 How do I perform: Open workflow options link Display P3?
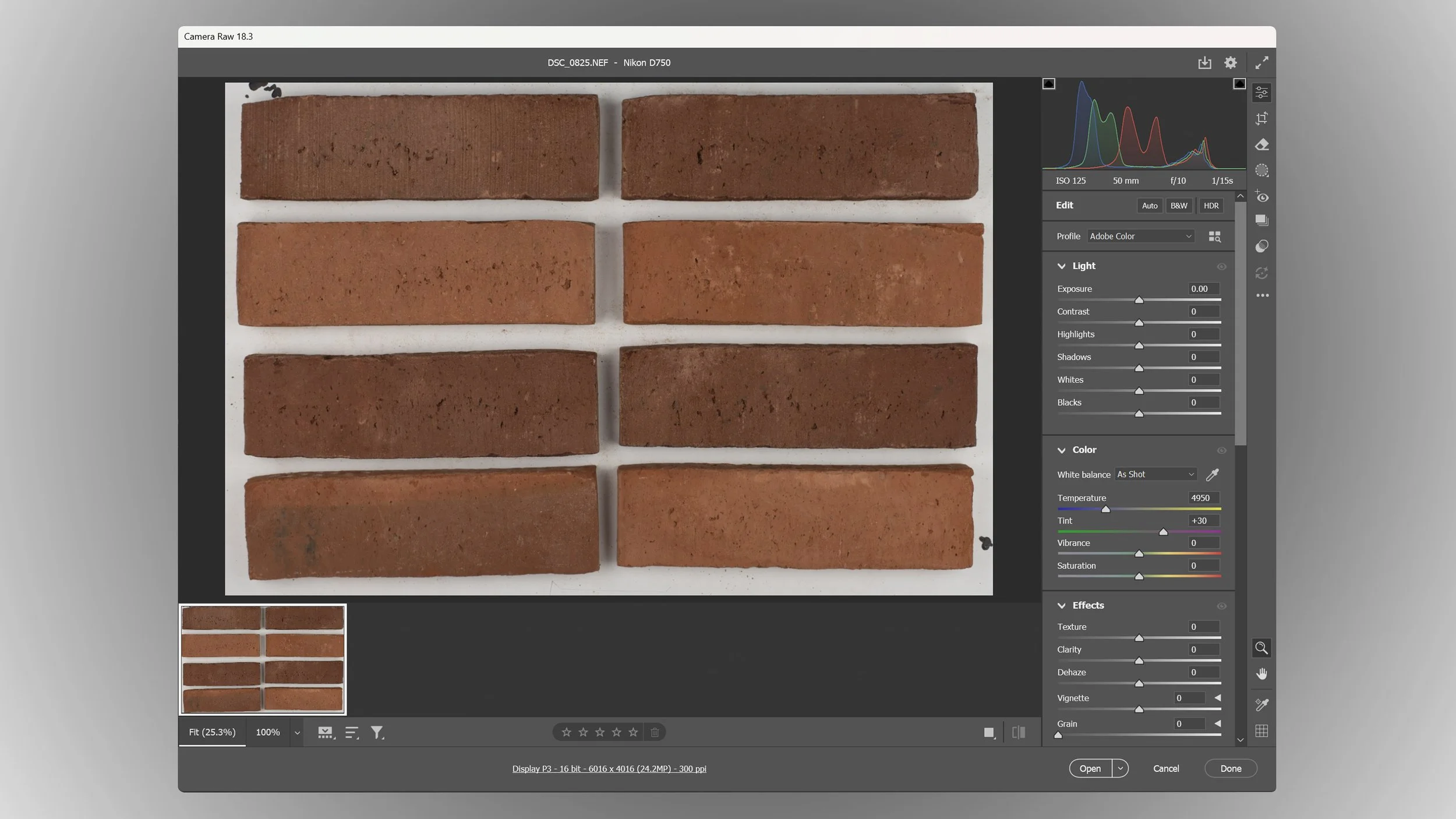point(609,769)
